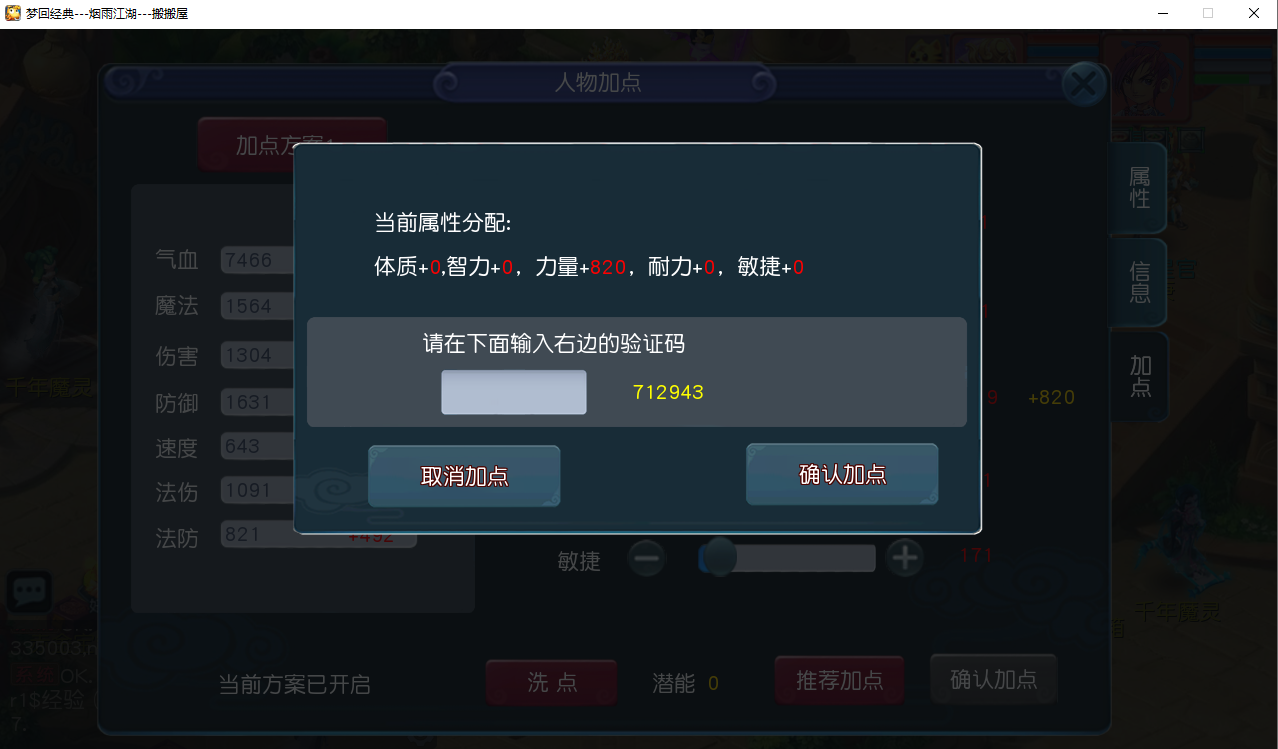Select the 加点 side tab
This screenshot has height=749, width=1278.
pos(1140,376)
